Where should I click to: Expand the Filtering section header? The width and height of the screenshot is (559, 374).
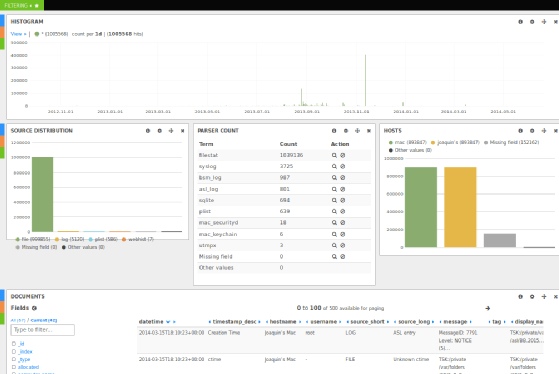[21, 5]
